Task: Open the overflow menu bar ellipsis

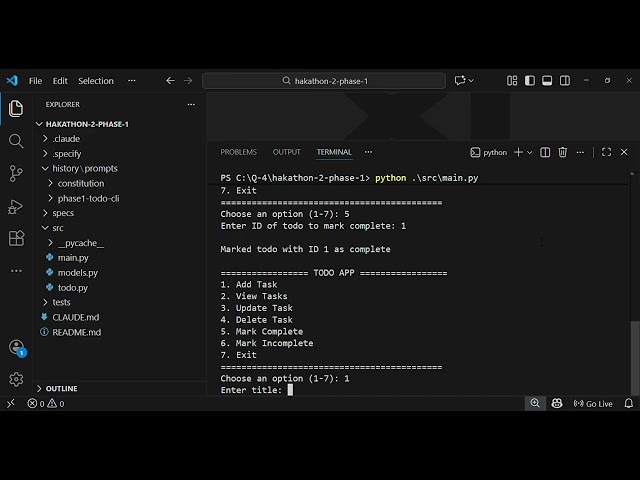Action: tap(131, 81)
